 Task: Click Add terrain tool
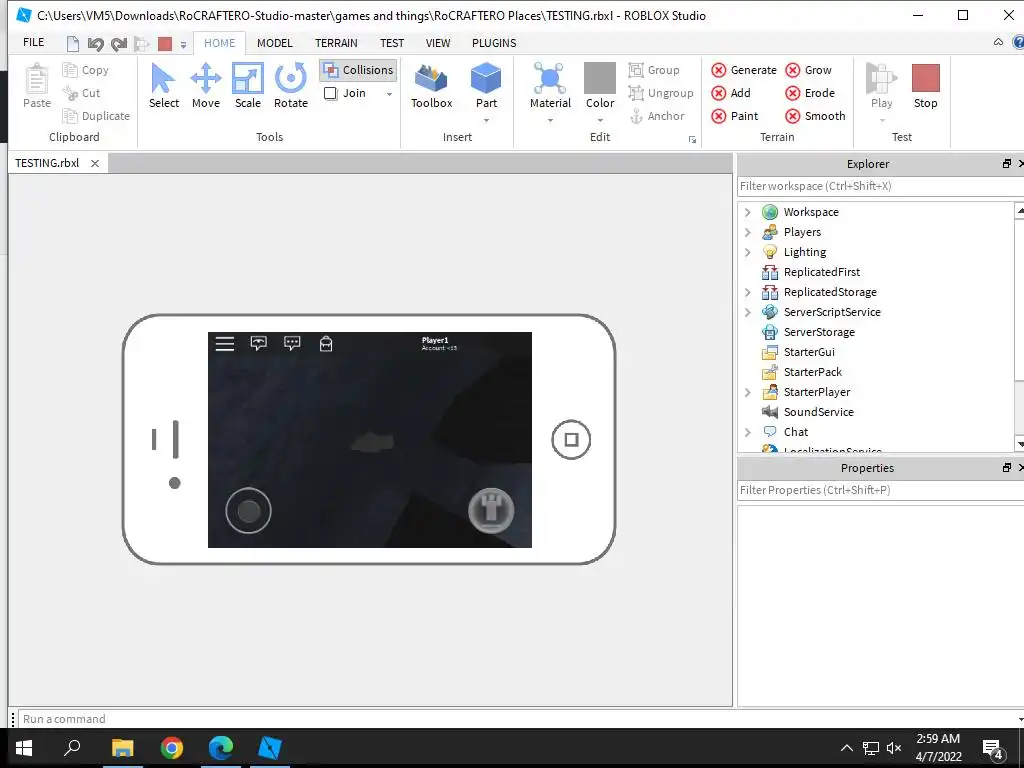click(x=731, y=93)
